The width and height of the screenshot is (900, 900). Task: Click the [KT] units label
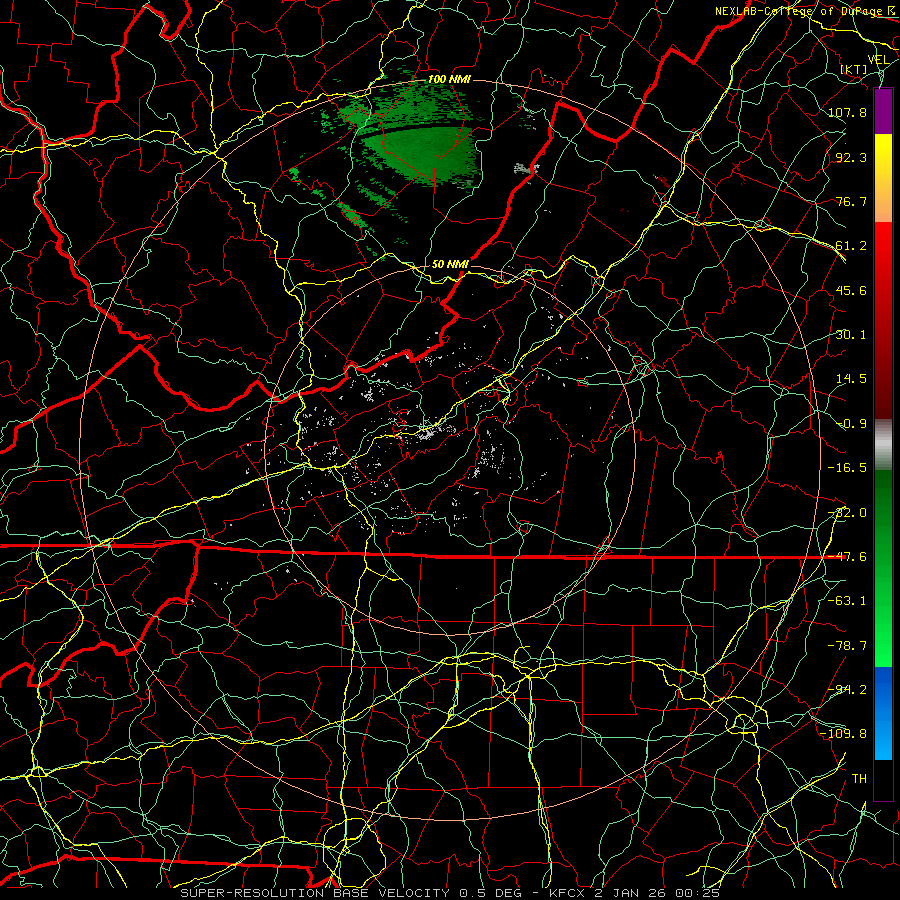[854, 69]
